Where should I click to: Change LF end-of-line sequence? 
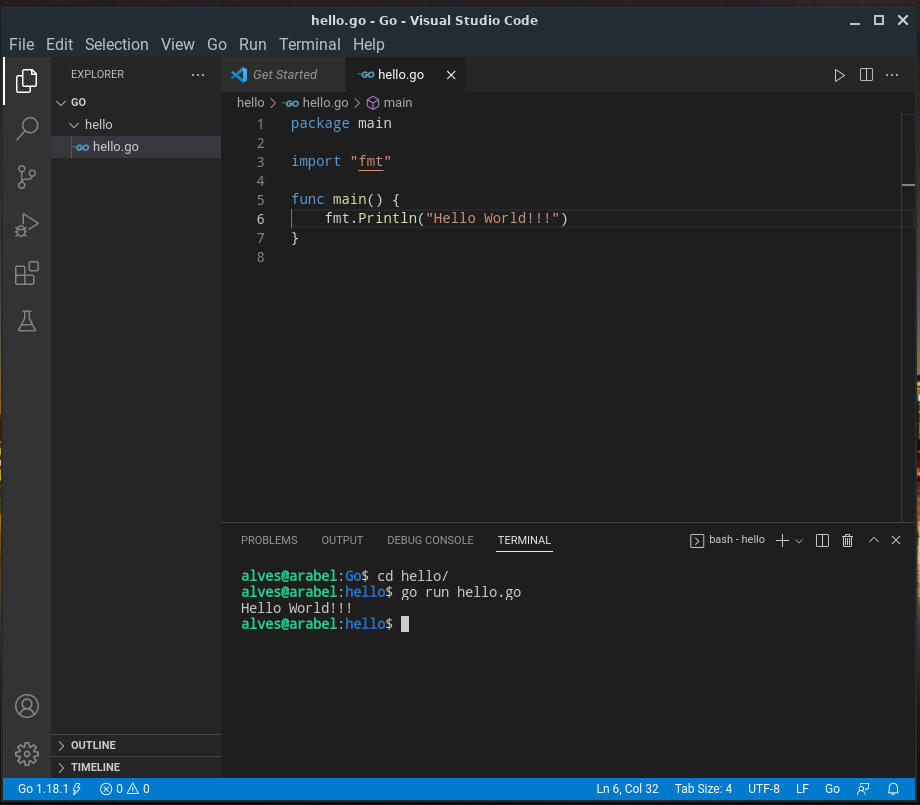(x=802, y=789)
